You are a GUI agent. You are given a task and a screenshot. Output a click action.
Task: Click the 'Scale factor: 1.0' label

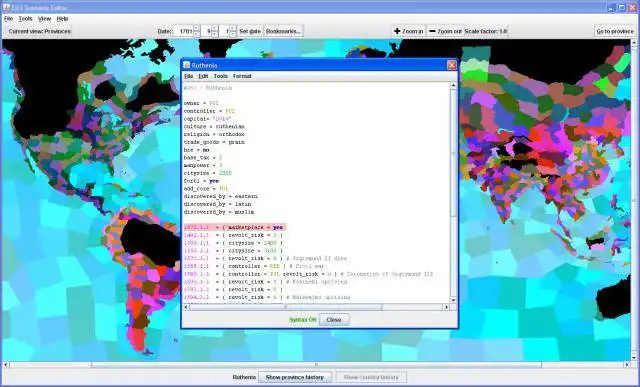pyautogui.click(x=486, y=31)
